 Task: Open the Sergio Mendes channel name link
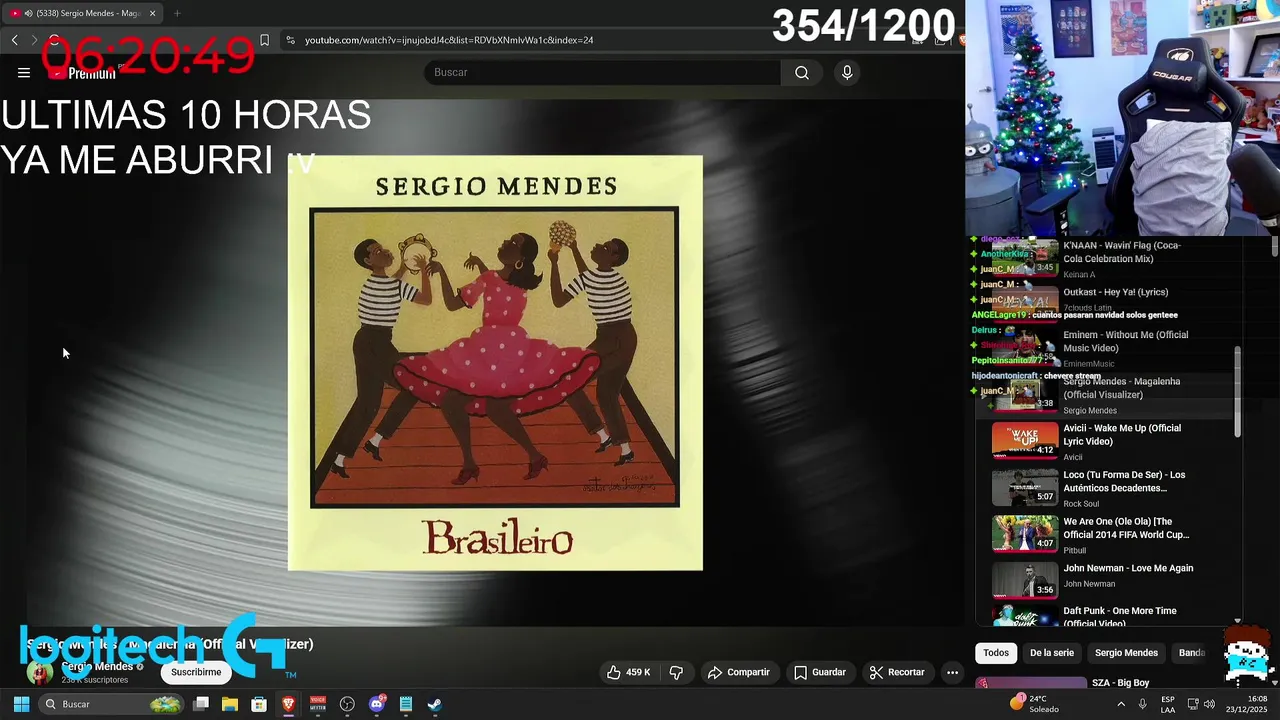coord(97,666)
